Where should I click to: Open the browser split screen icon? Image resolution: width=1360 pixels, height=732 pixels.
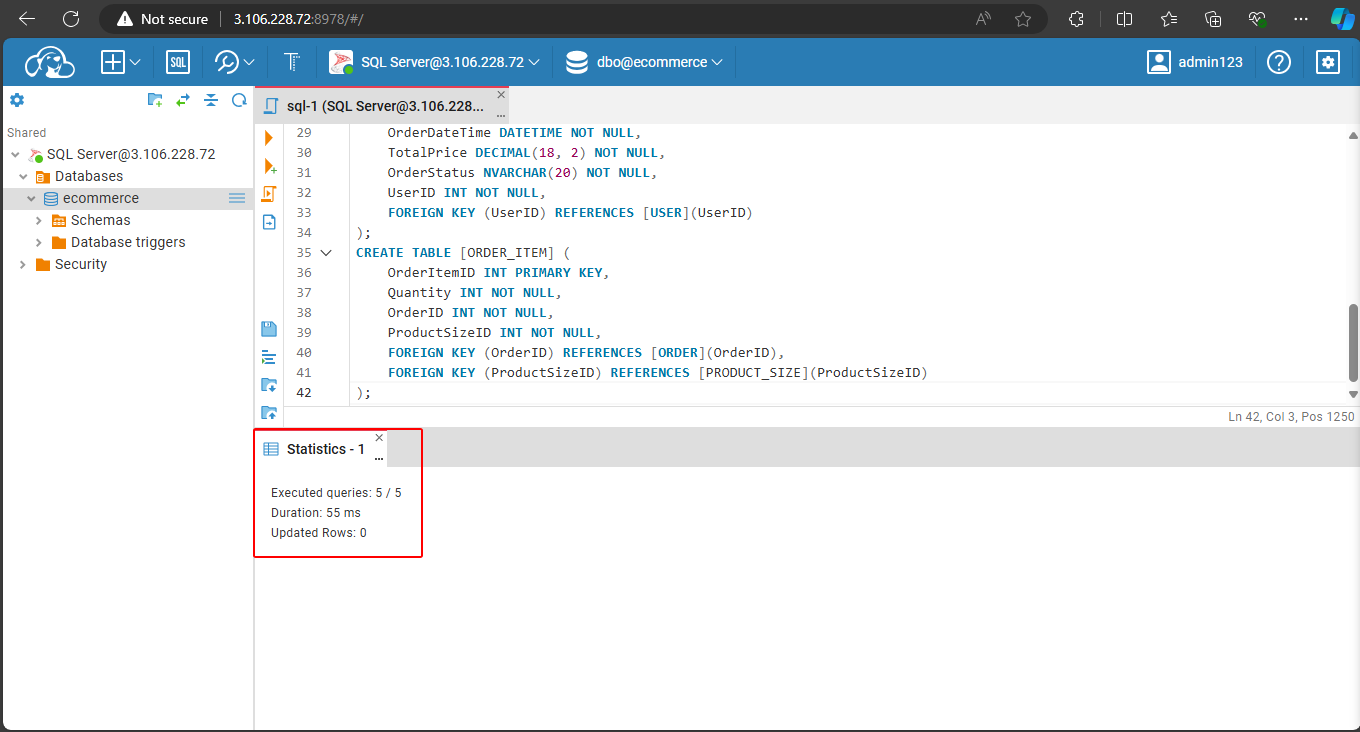click(1124, 19)
